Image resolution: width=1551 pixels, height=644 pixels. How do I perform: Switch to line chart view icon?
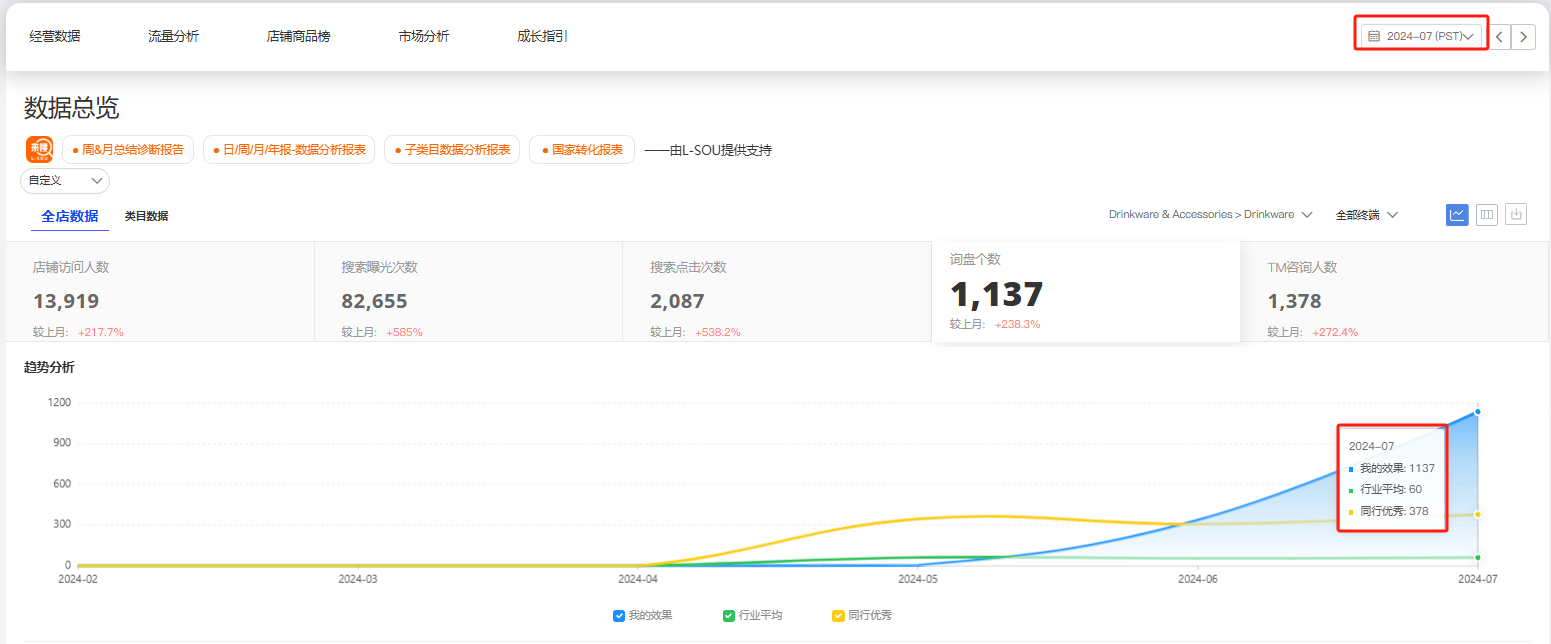point(1457,214)
